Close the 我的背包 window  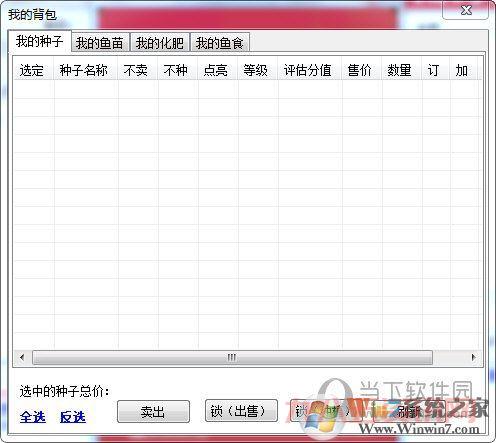click(466, 10)
